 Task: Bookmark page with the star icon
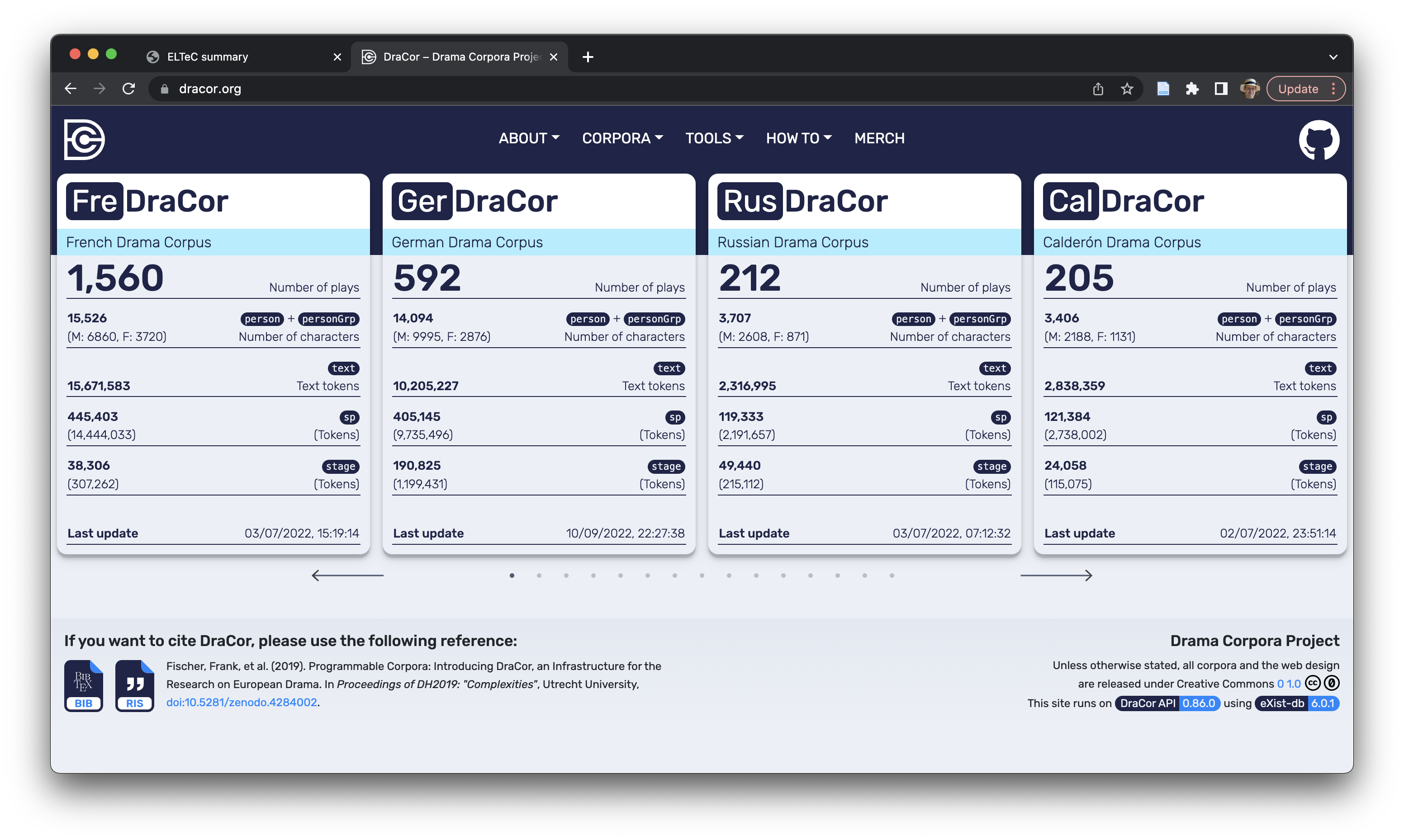click(x=1127, y=89)
